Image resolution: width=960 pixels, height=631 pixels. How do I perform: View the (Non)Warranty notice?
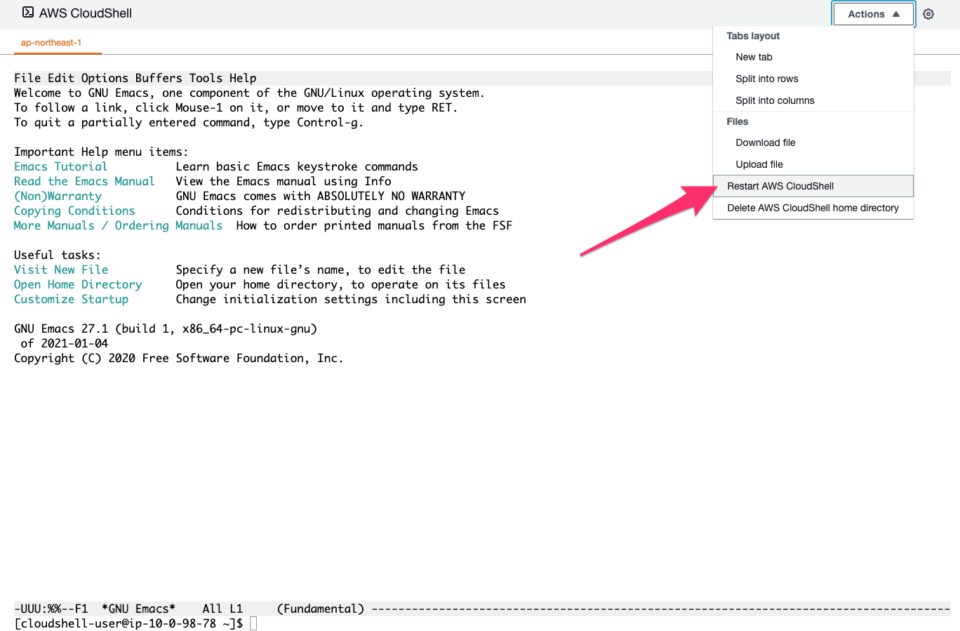tap(58, 195)
